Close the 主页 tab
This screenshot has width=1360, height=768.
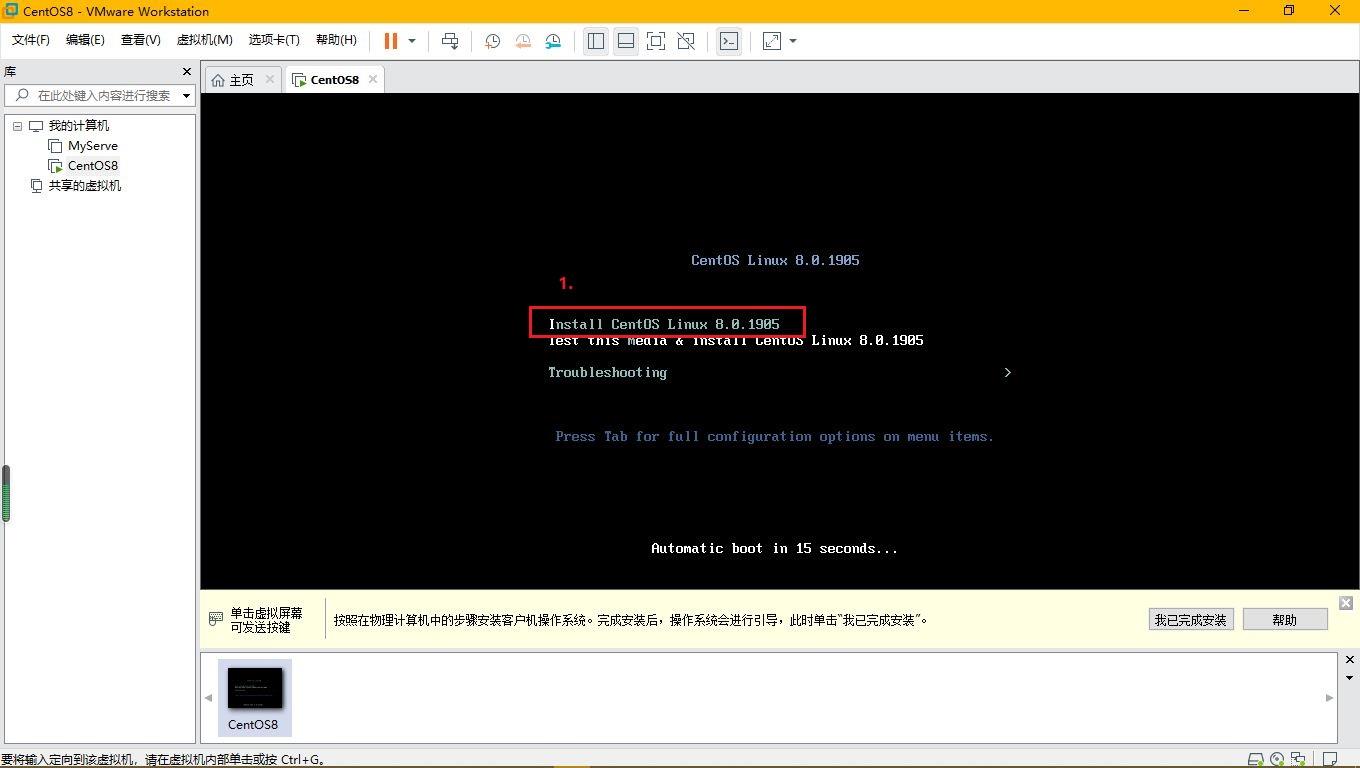(x=269, y=79)
